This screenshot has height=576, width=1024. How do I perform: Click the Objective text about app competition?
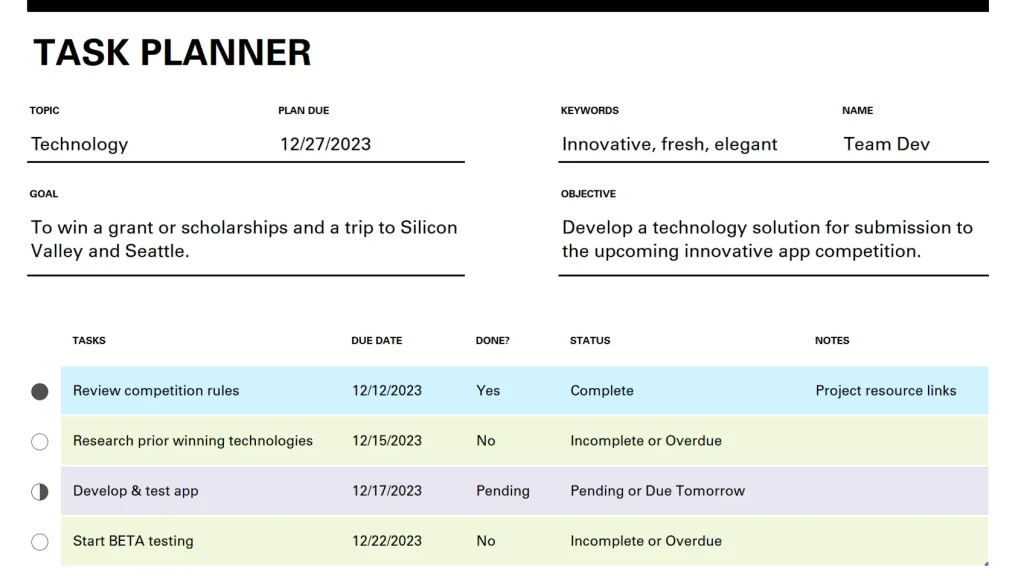click(767, 239)
